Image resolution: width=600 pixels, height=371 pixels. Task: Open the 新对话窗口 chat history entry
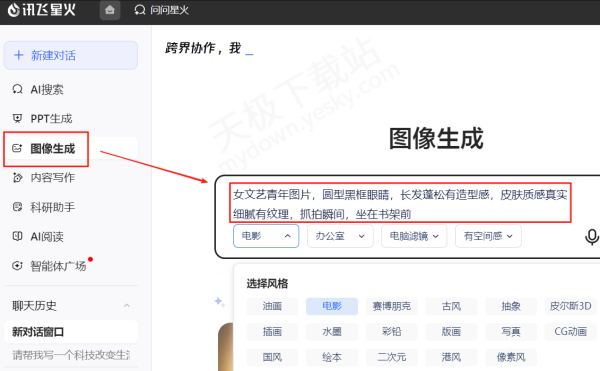click(x=71, y=332)
